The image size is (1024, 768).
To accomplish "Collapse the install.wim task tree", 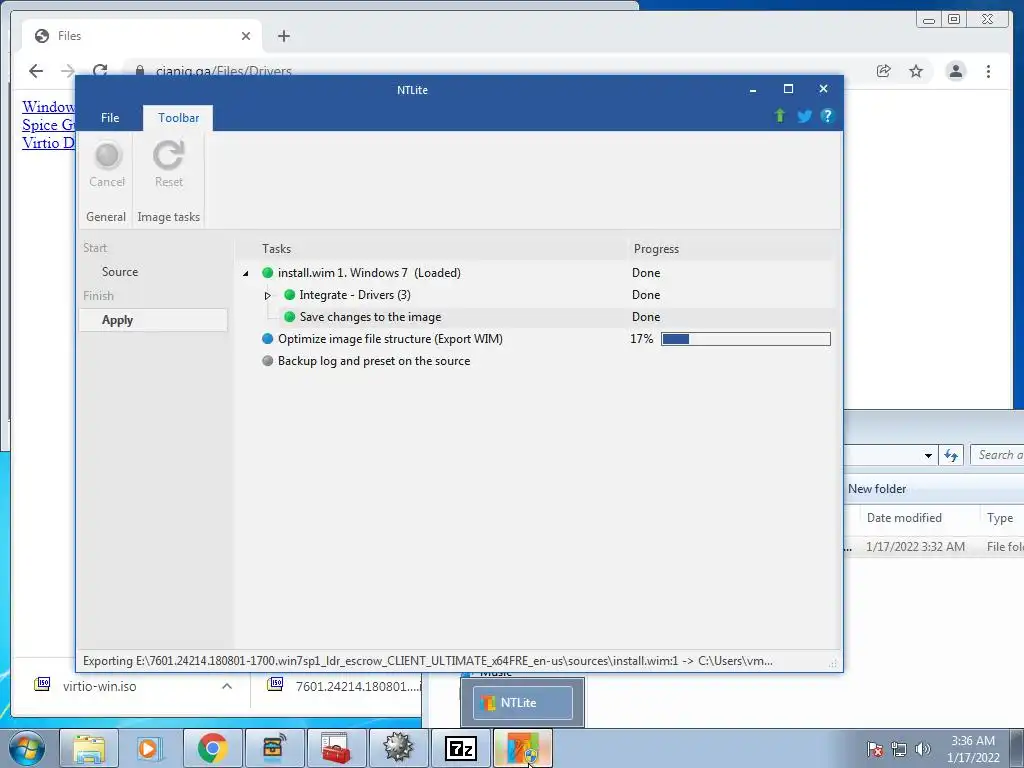I will point(246,273).
